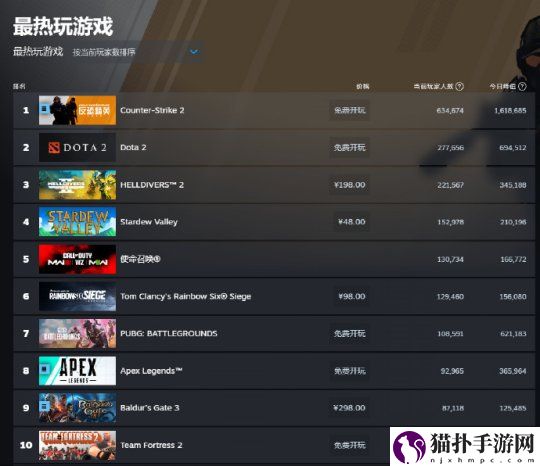Click Dota 2 peak value 694,512
Screen dimensions: 540x466
[x=513, y=148]
